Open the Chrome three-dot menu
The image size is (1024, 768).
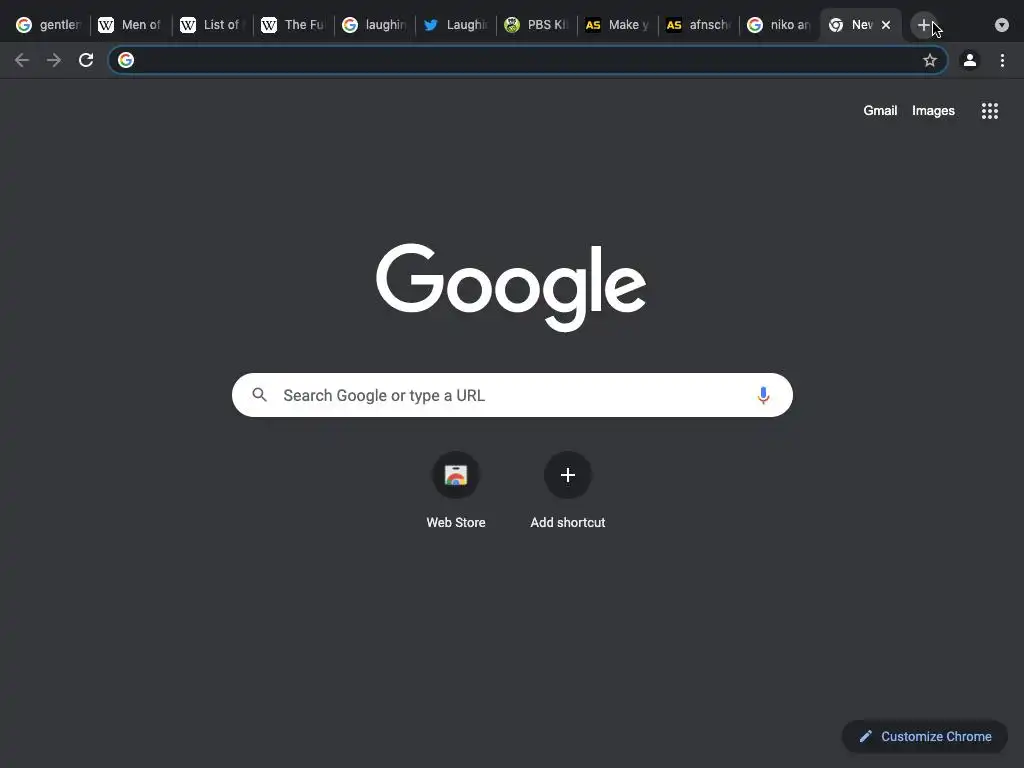point(1002,60)
